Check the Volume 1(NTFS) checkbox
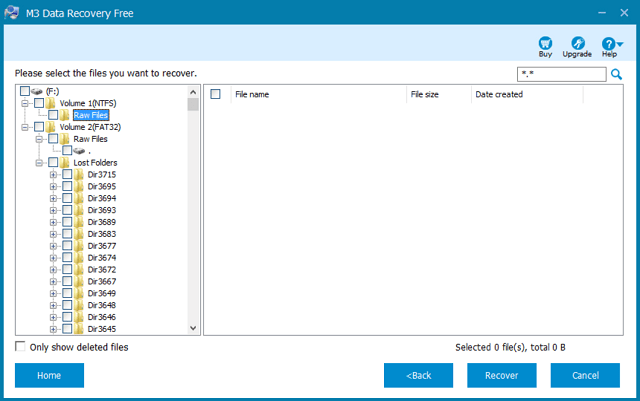Image resolution: width=640 pixels, height=401 pixels. (39, 103)
